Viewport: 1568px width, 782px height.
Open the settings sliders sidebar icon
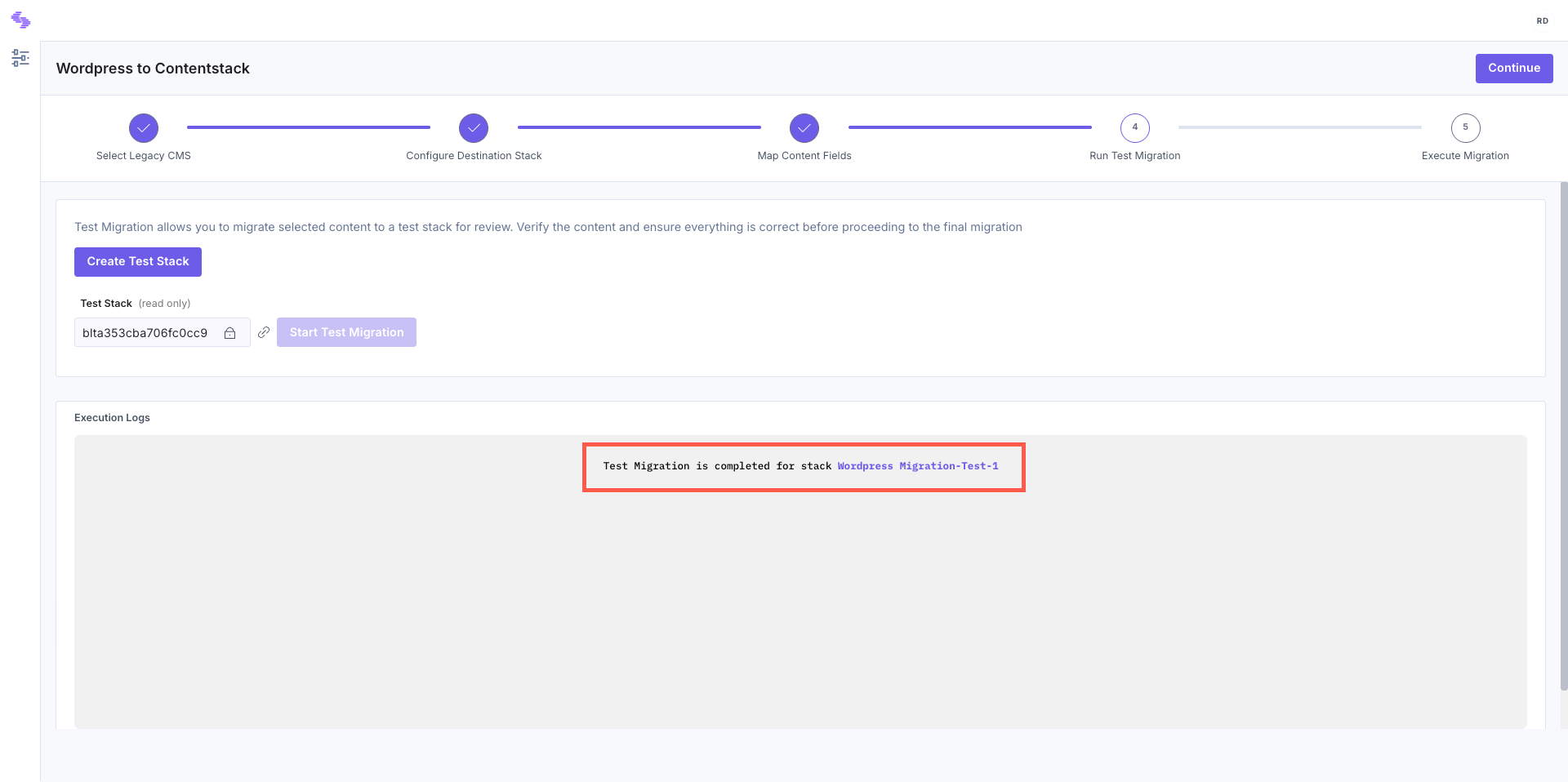(20, 58)
